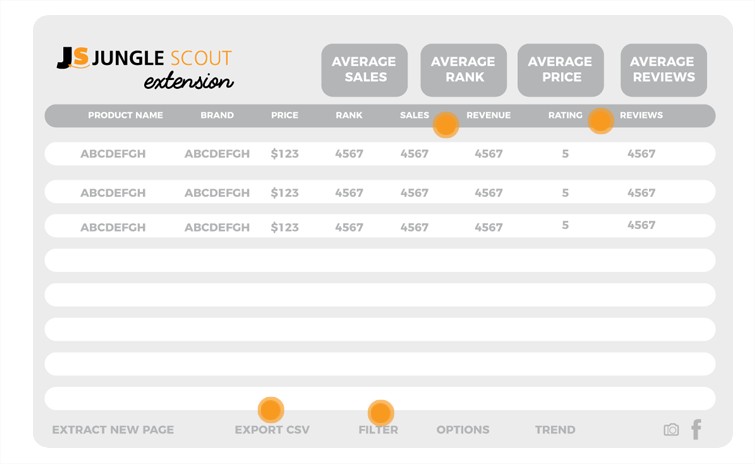The width and height of the screenshot is (755, 464).
Task: Sort by the Revenue column header
Action: [x=488, y=115]
